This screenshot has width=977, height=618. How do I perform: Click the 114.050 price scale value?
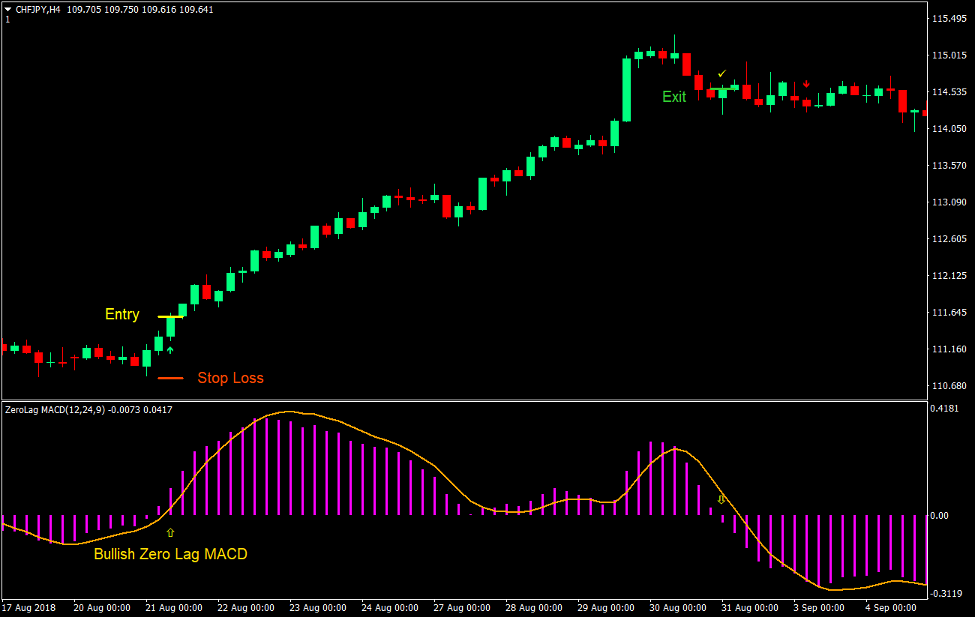pyautogui.click(x=948, y=128)
